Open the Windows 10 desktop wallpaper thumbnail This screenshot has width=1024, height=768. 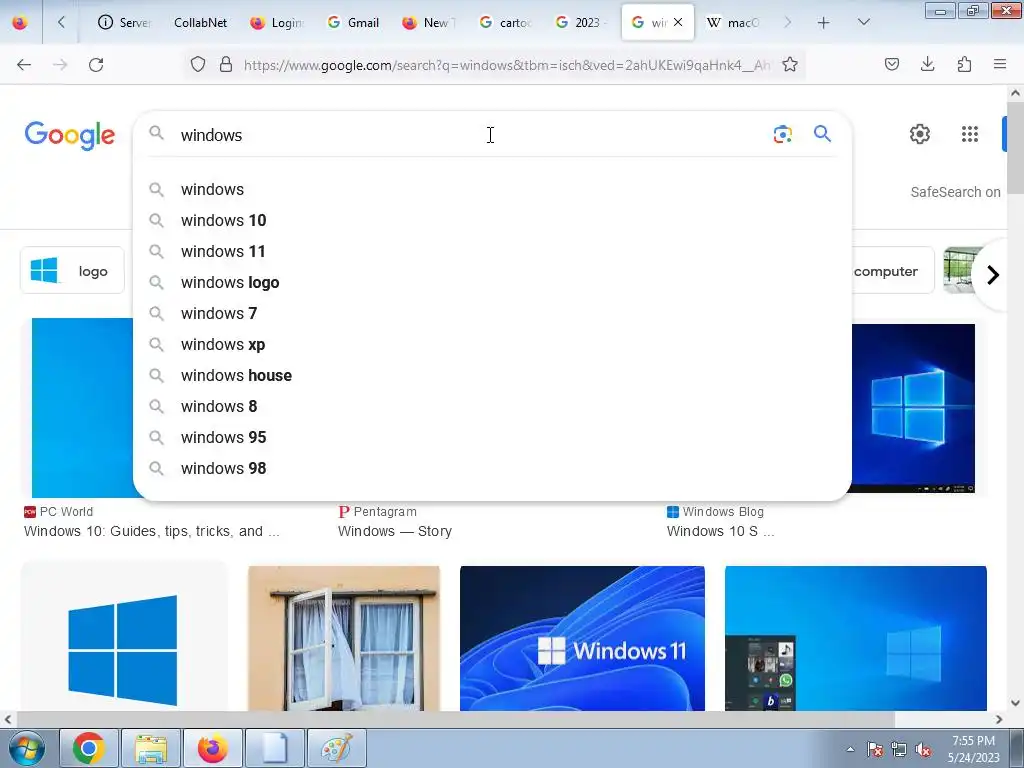pos(913,408)
